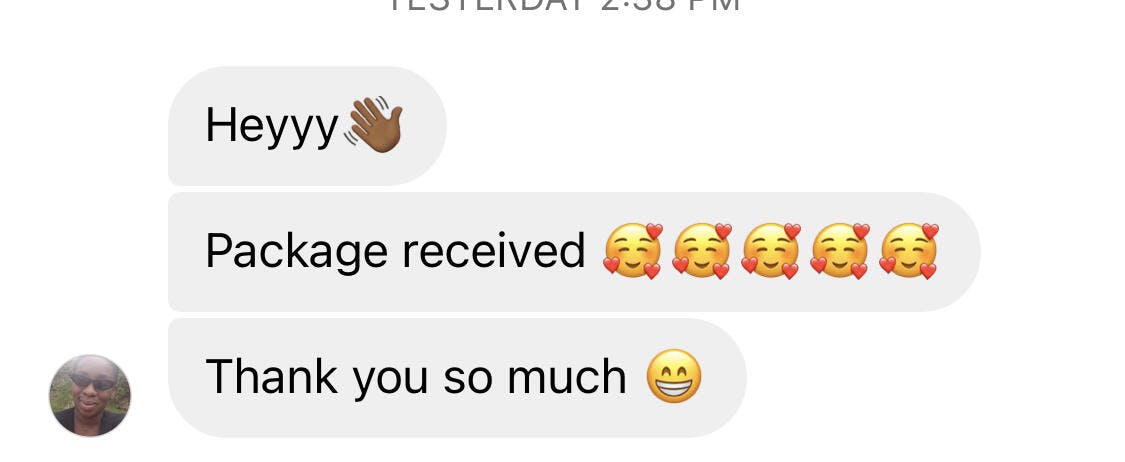Open the sender's profile picture
This screenshot has height=462, width=1125.
coord(90,395)
